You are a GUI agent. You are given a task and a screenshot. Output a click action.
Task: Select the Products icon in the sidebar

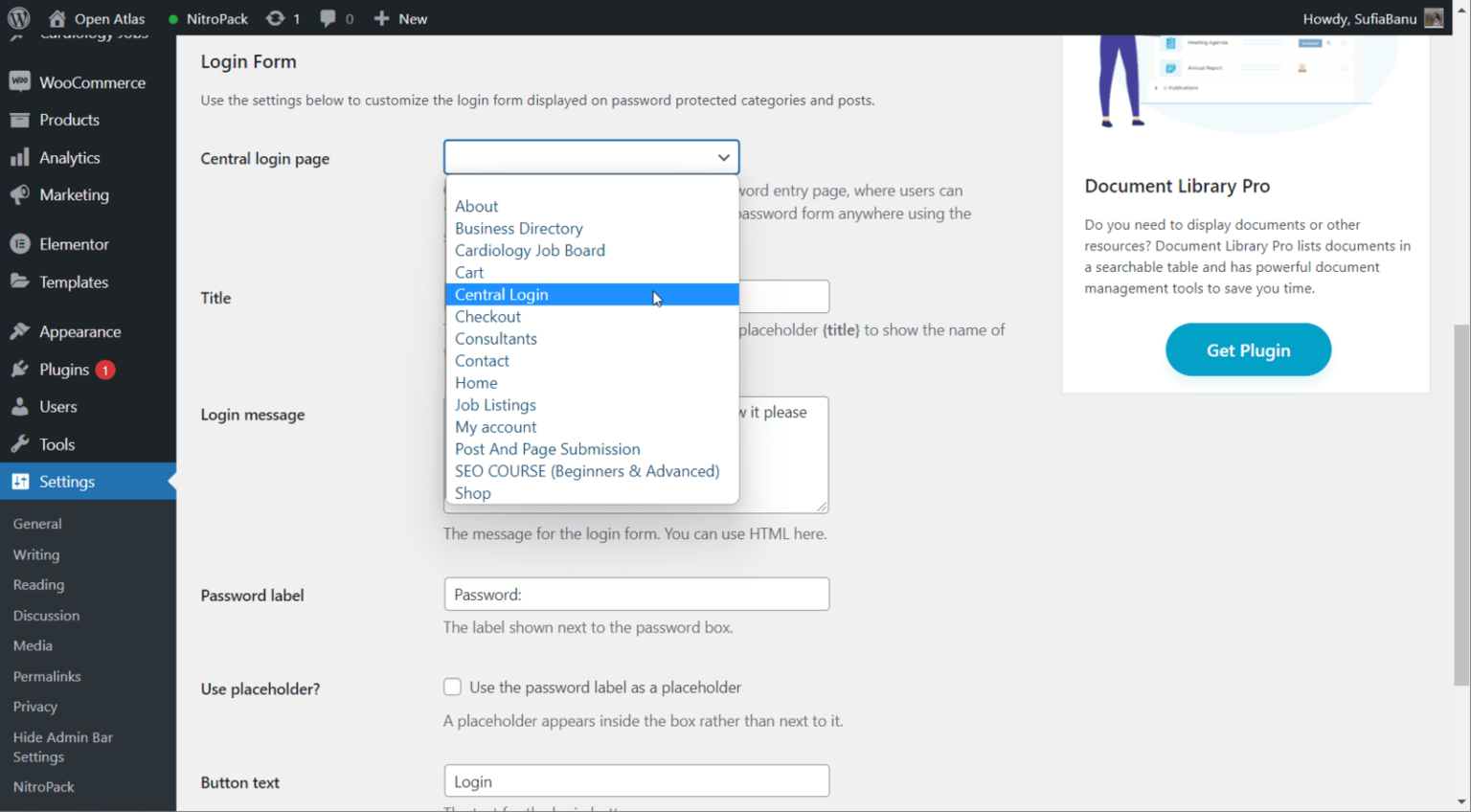coord(19,119)
